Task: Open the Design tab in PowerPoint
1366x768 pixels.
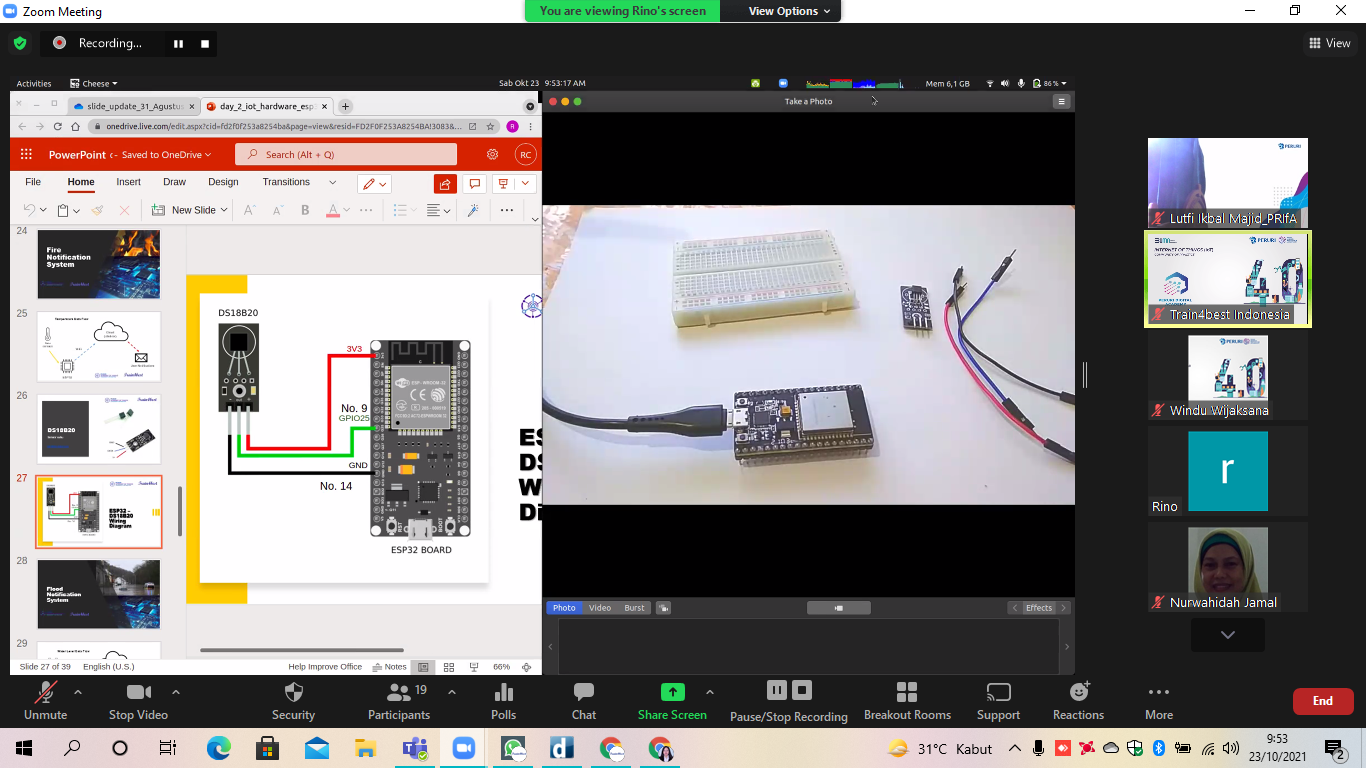Action: coord(223,182)
